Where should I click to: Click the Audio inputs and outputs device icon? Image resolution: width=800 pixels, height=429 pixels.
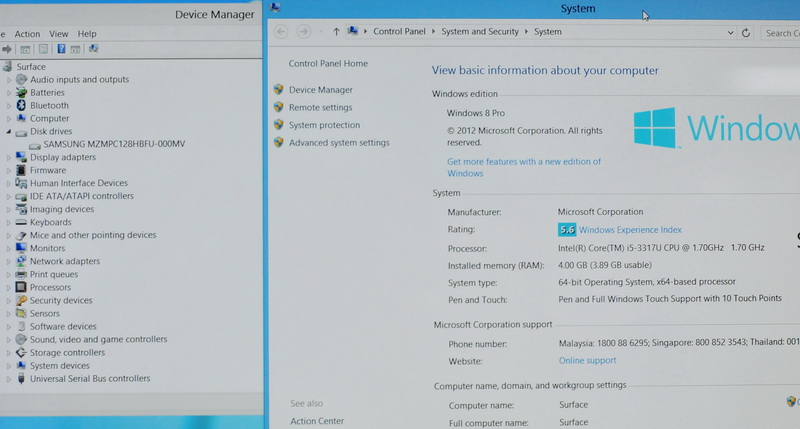(21, 80)
